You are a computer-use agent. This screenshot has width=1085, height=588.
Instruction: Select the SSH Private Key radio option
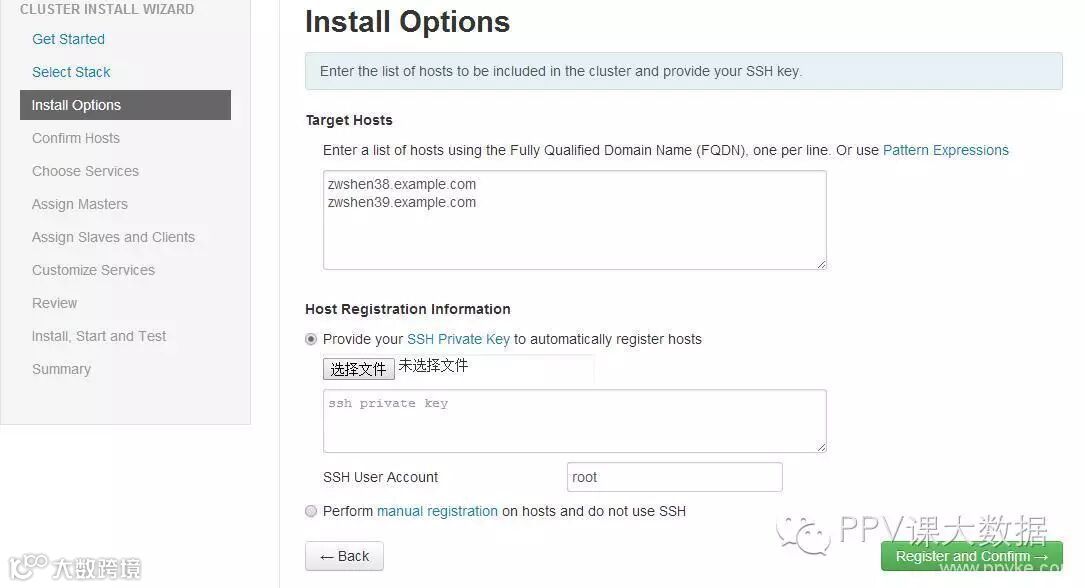[x=311, y=339]
